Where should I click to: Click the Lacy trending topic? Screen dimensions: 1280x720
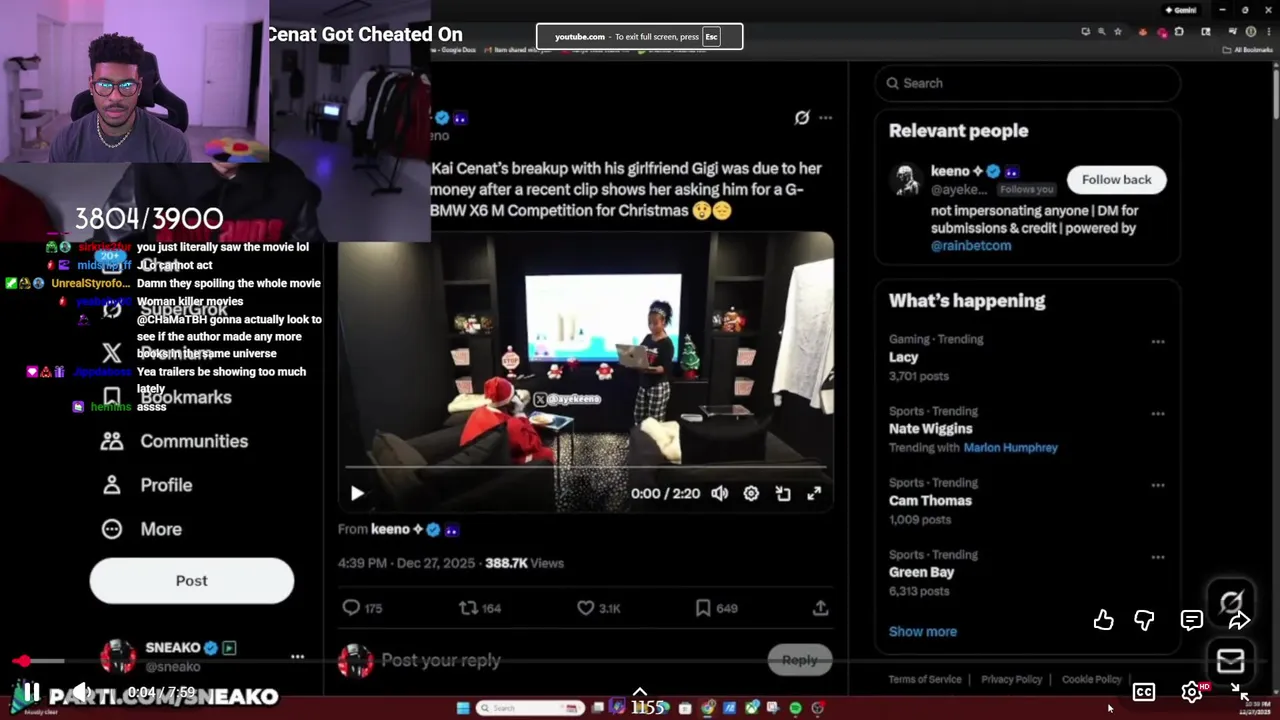click(x=903, y=357)
